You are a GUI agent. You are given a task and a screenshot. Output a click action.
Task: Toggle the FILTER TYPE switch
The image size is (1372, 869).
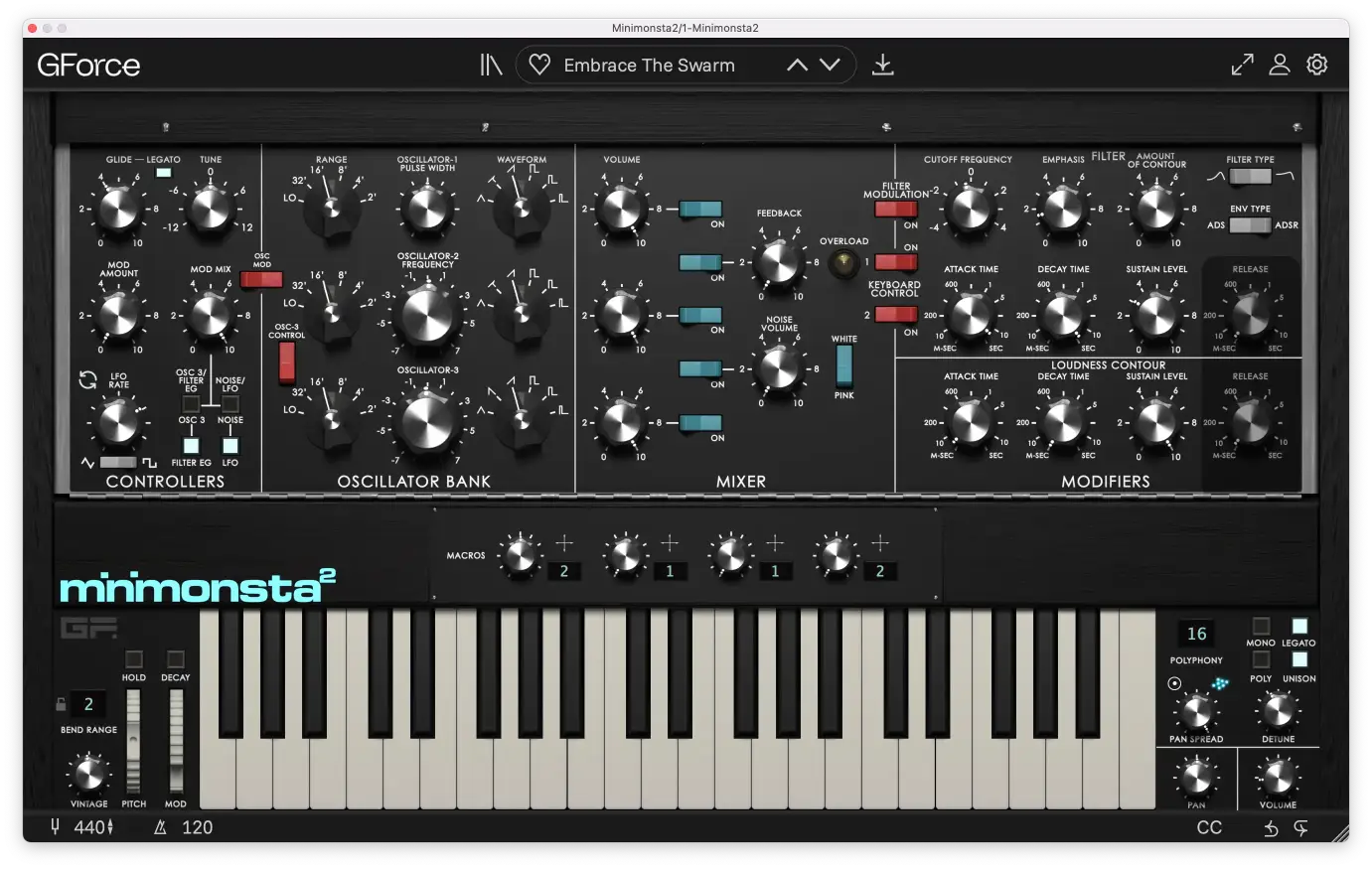1250,177
